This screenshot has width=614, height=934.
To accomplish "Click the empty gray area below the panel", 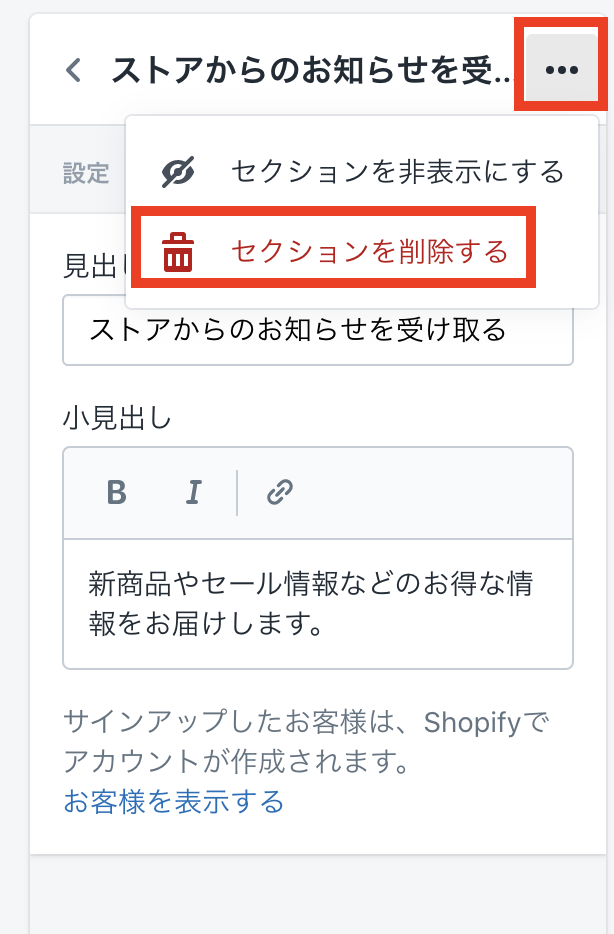I will (320, 895).
